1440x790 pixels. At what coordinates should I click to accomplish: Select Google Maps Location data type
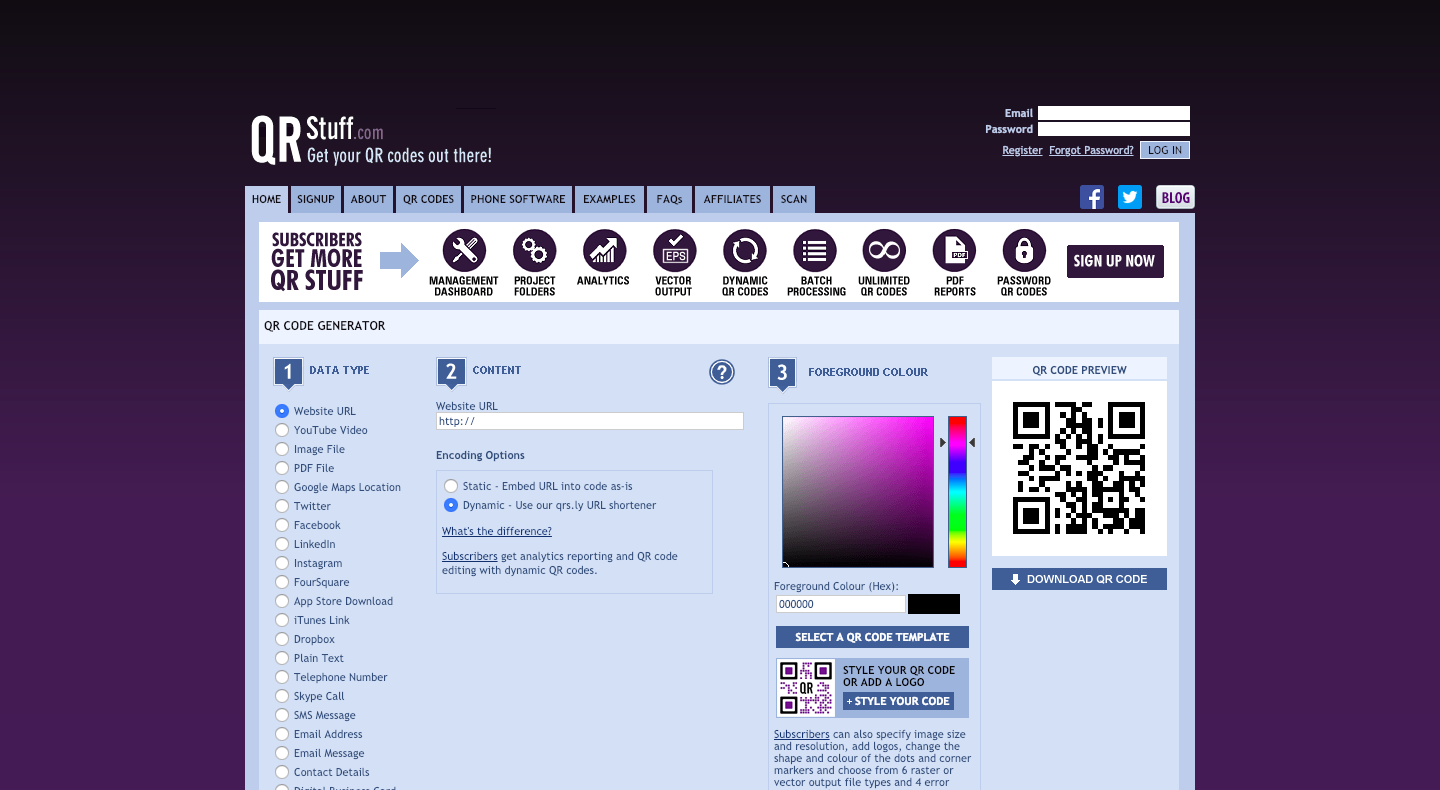tap(282, 487)
